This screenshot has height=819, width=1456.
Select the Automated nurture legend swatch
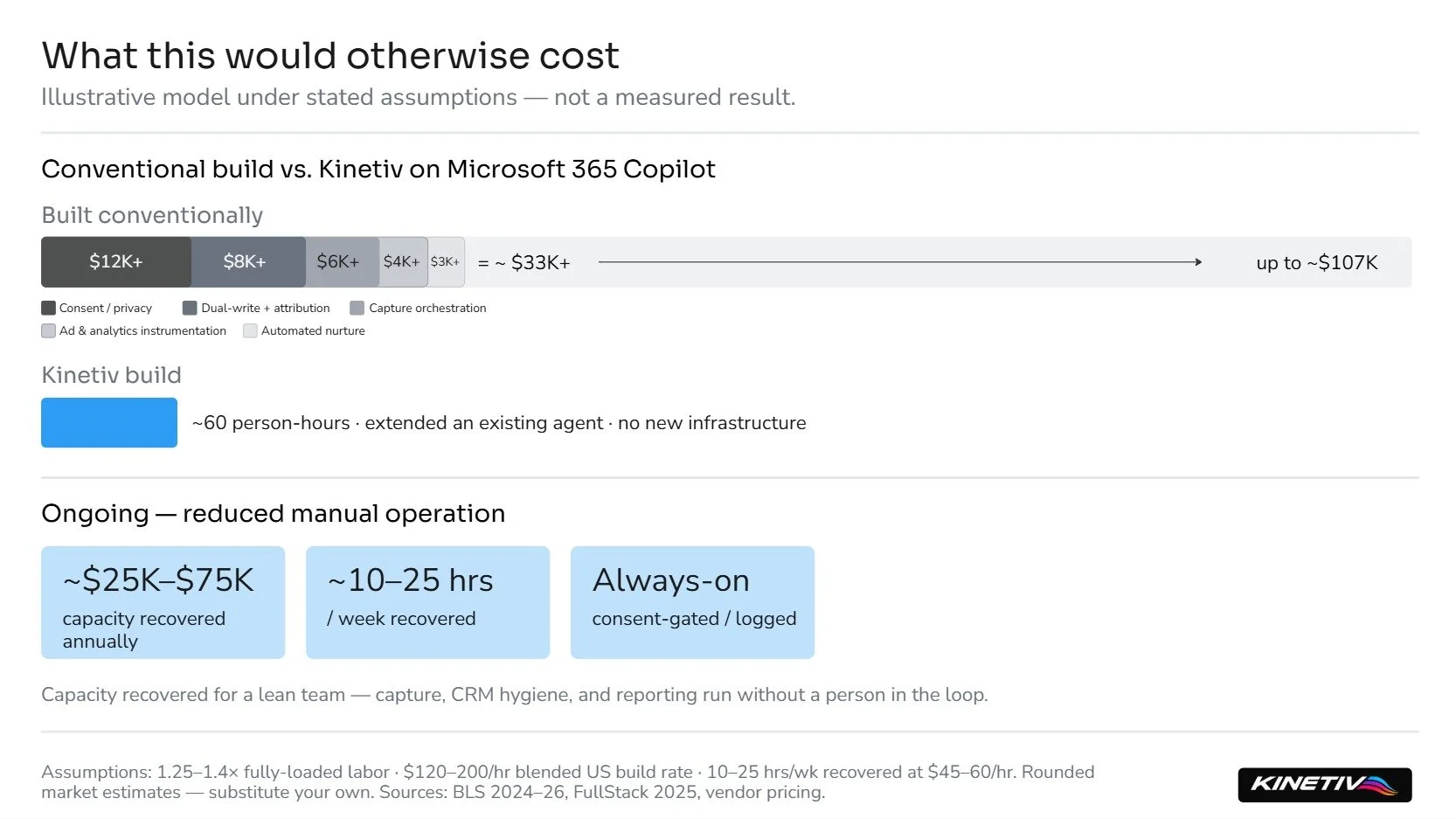click(x=250, y=330)
